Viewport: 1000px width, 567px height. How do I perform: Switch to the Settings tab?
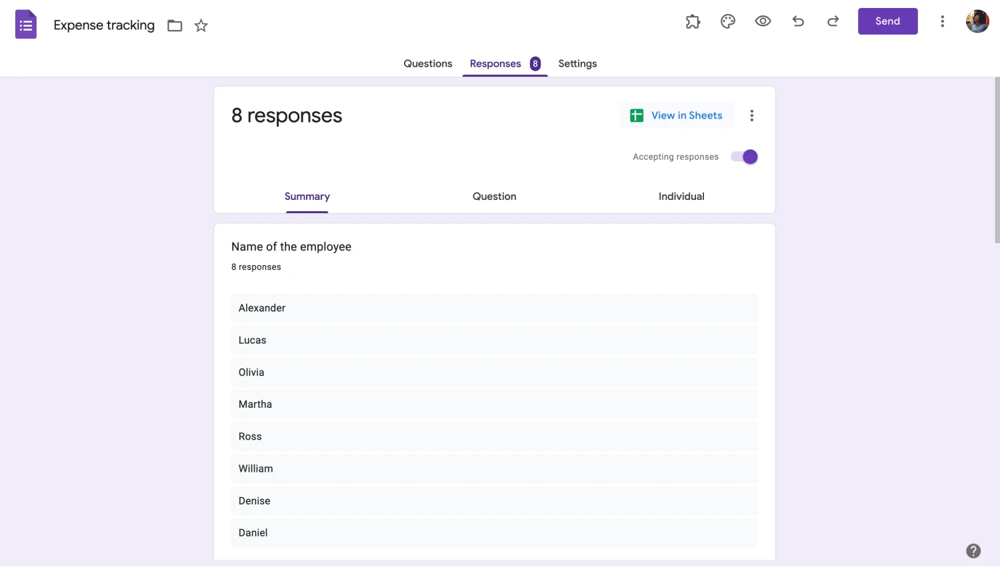pyautogui.click(x=577, y=64)
